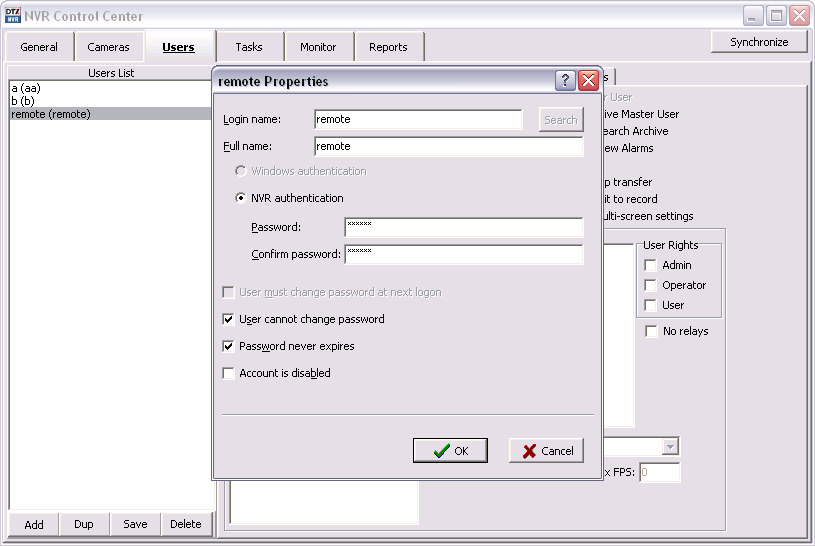
Task: Open the Reports tab
Action: (x=388, y=47)
